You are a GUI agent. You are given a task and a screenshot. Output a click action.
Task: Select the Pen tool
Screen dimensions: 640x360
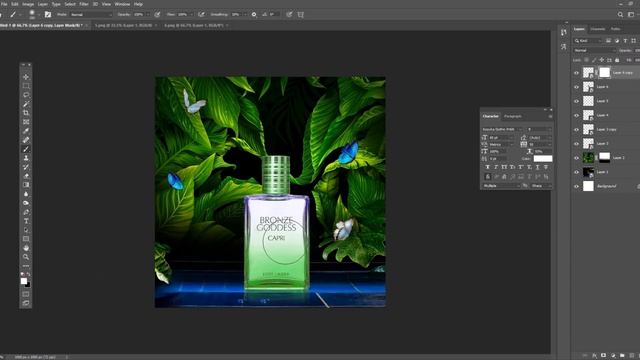coord(26,212)
